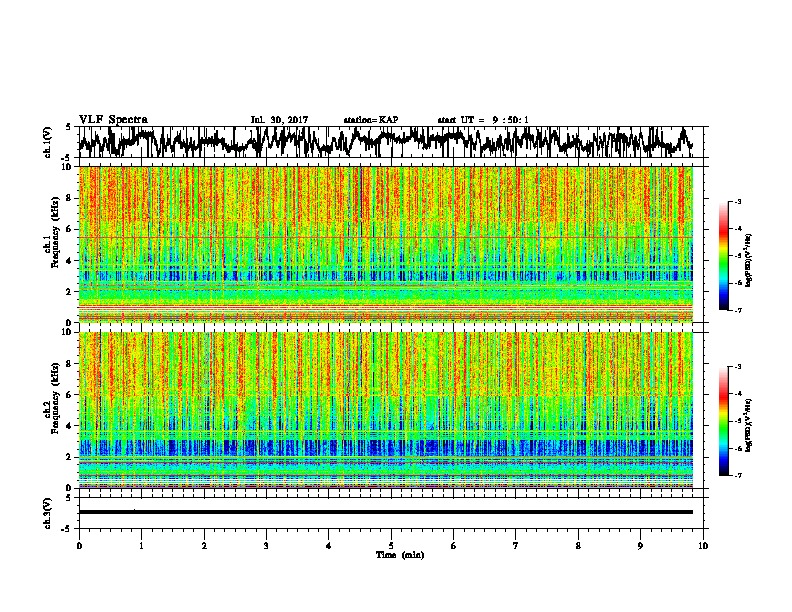The height and width of the screenshot is (612, 792).
Task: Click the ch.2 color scale log(PSD) units label
Action: [x=749, y=425]
